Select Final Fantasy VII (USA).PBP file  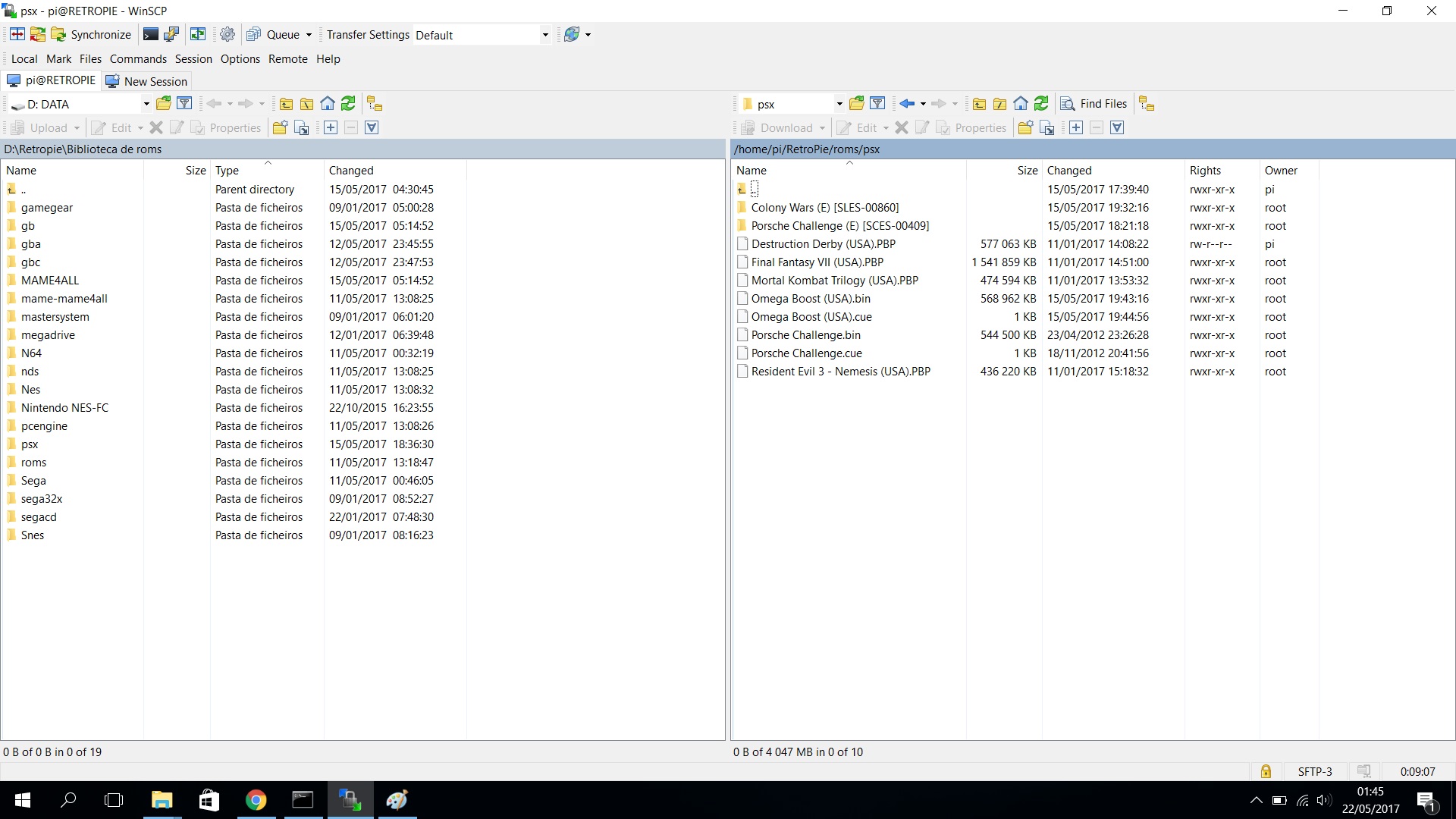click(817, 262)
